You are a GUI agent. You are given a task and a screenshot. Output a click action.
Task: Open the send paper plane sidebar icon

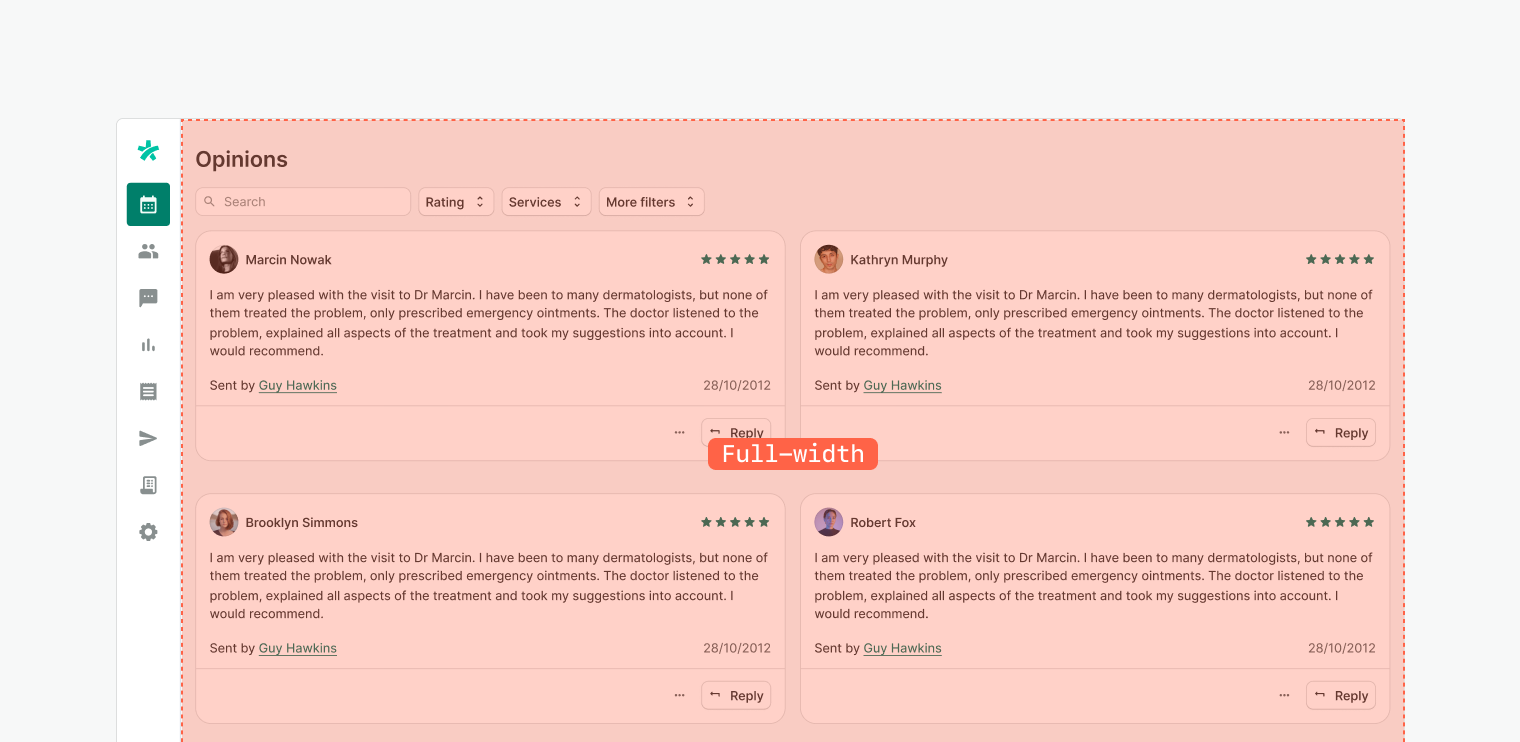click(148, 438)
